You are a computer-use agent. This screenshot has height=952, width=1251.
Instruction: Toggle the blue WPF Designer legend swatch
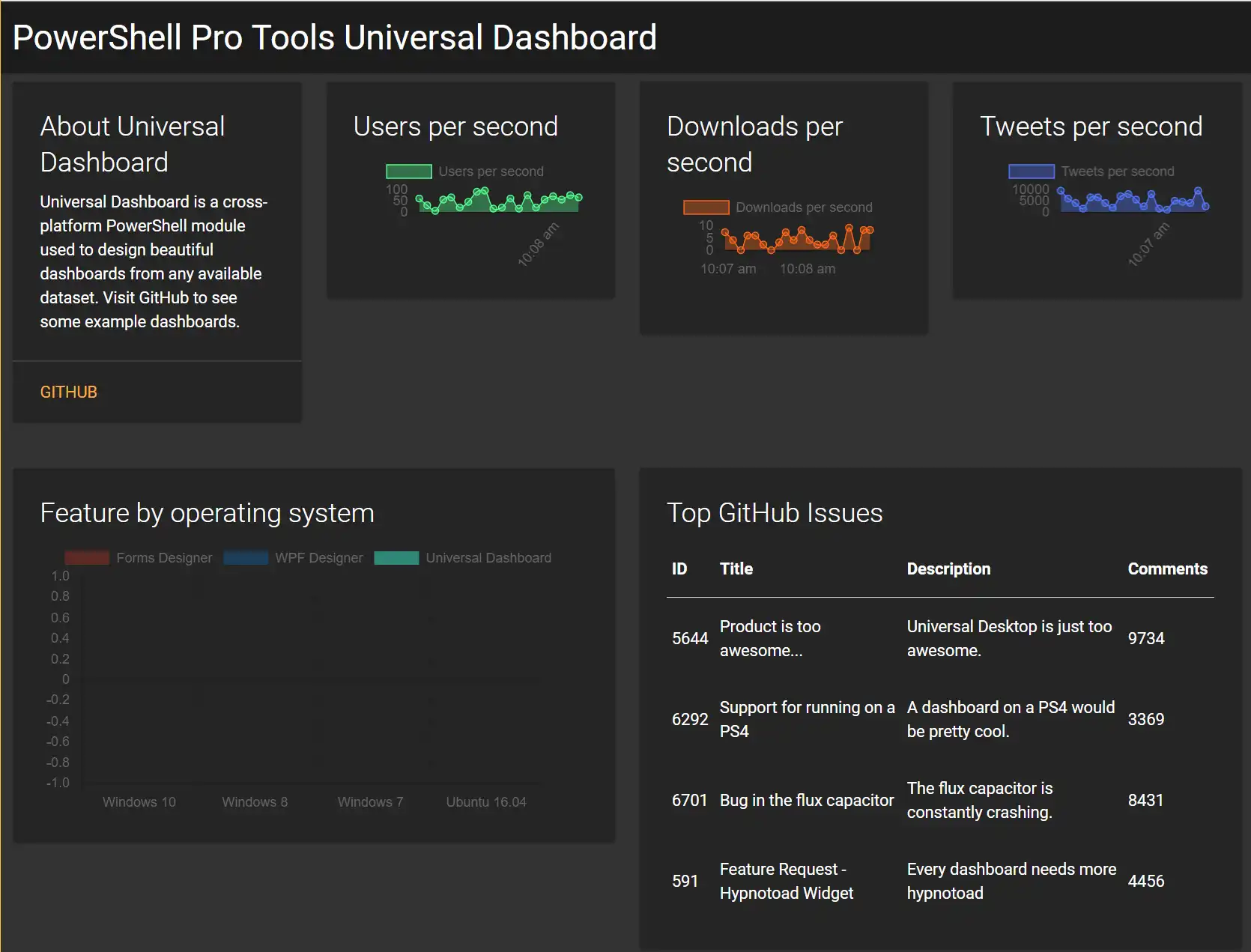246,558
